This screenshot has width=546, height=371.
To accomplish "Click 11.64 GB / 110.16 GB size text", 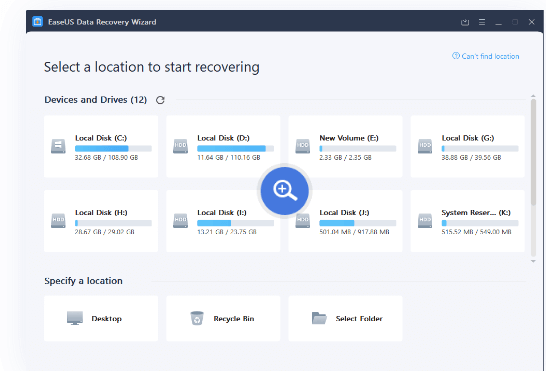I will (x=229, y=157).
